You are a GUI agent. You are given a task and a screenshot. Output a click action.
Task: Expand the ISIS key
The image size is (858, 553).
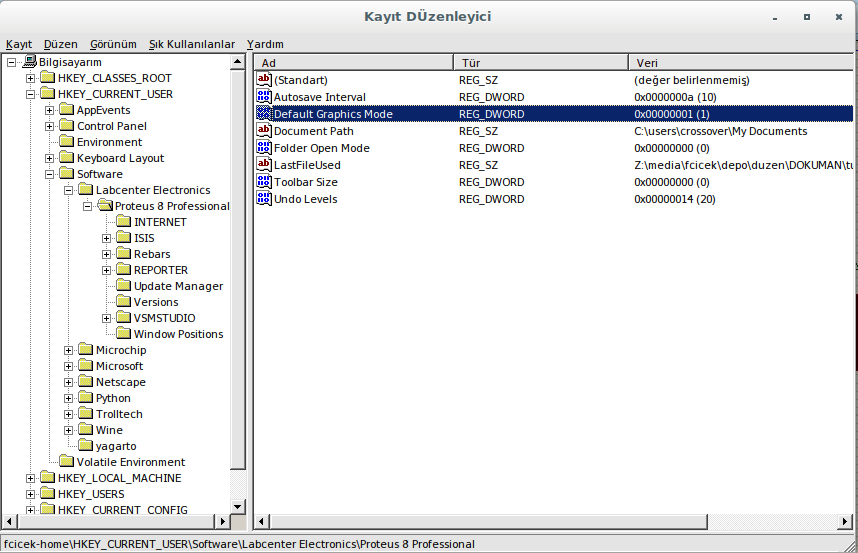pos(107,238)
